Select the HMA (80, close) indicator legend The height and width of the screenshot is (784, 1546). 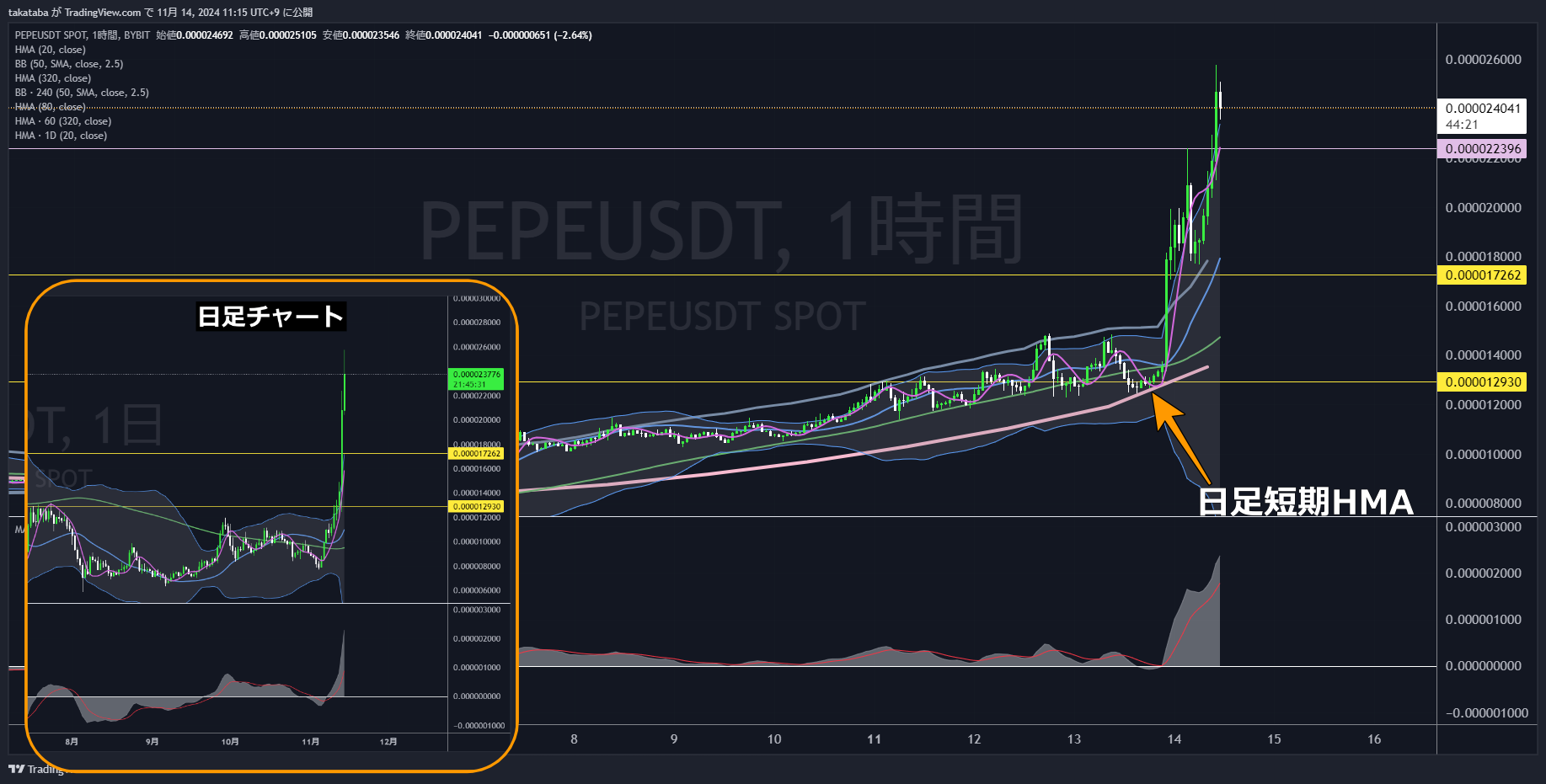51,107
